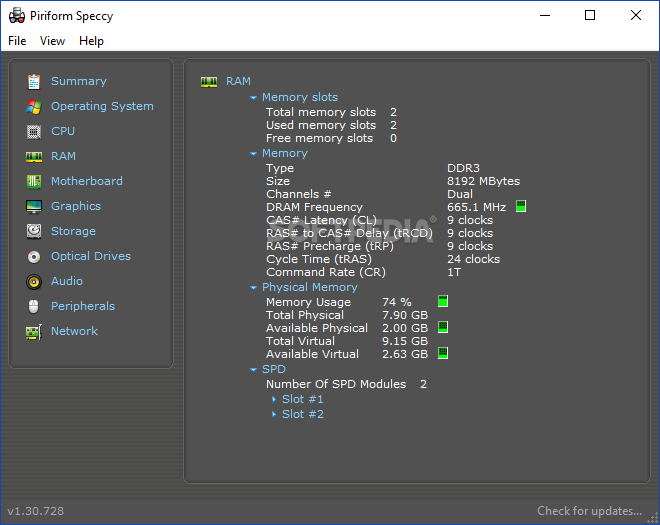Click the resize grip in the window corner
Image resolution: width=660 pixels, height=525 pixels.
pos(652,518)
